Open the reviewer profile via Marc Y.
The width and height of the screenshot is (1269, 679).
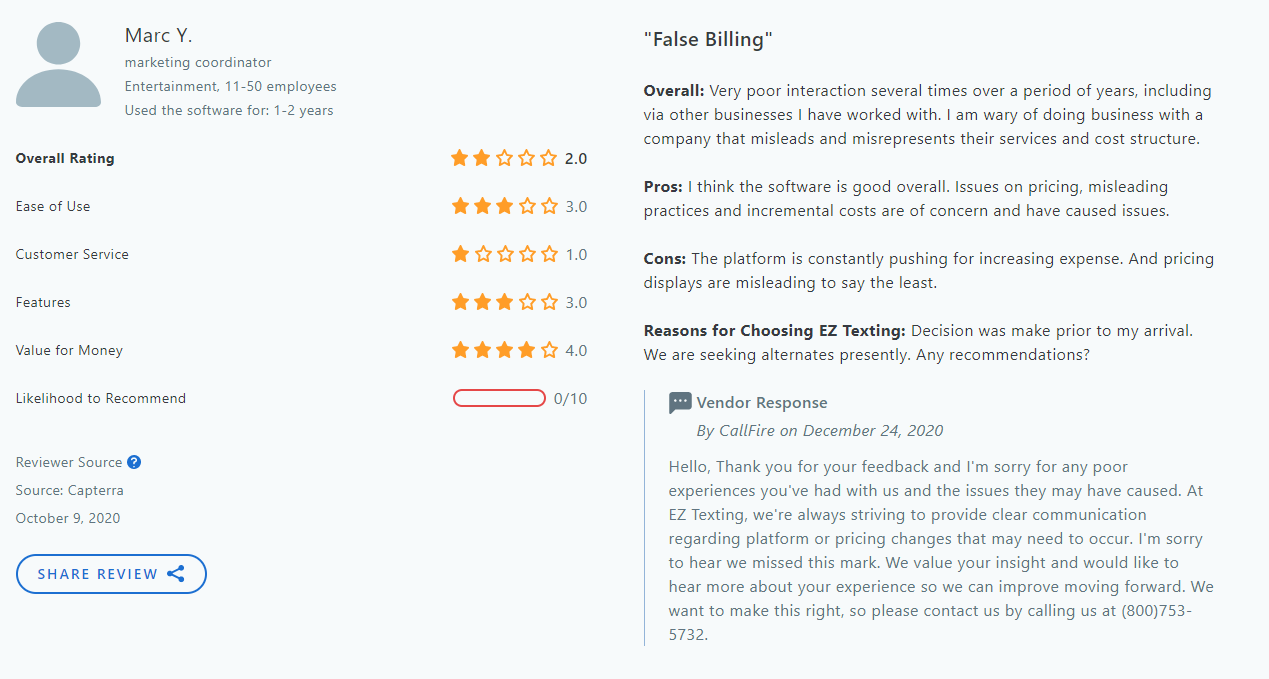pyautogui.click(x=158, y=34)
